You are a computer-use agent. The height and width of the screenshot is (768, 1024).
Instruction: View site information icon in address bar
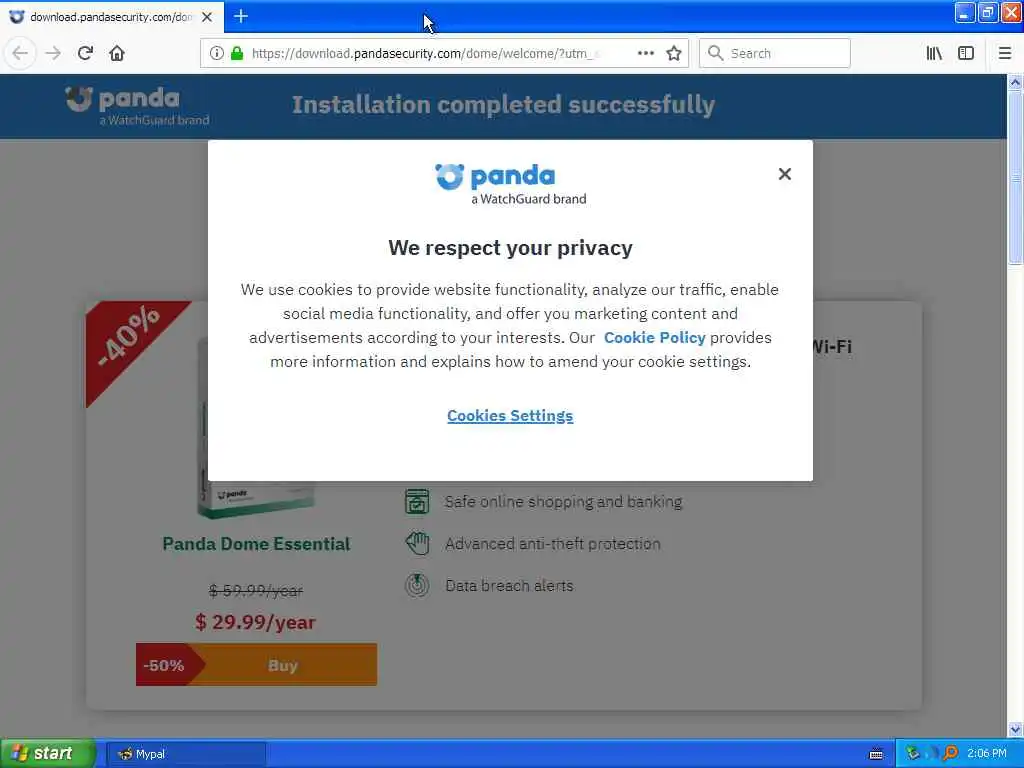tap(216, 54)
